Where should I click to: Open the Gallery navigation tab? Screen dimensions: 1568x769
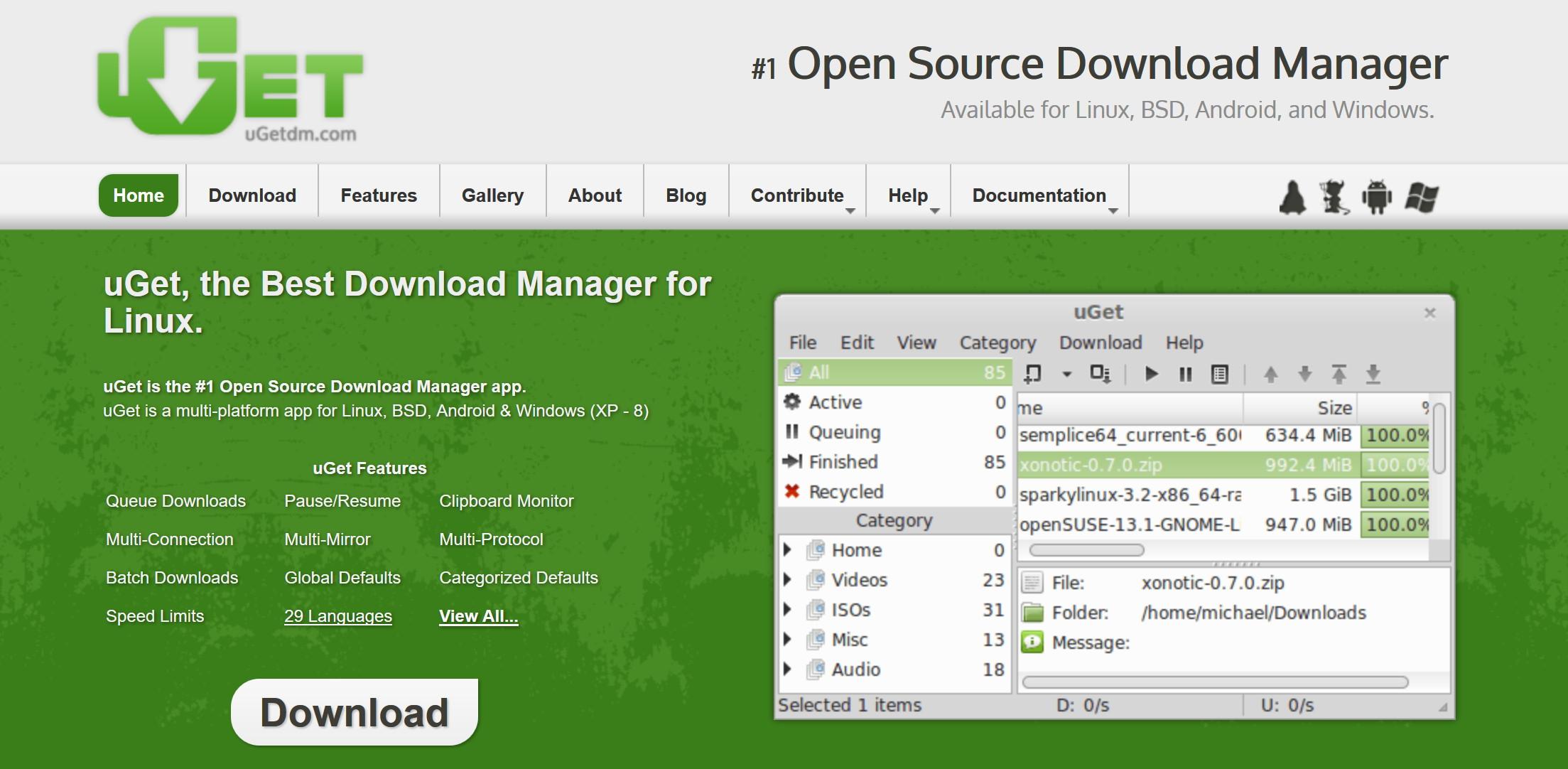click(492, 195)
